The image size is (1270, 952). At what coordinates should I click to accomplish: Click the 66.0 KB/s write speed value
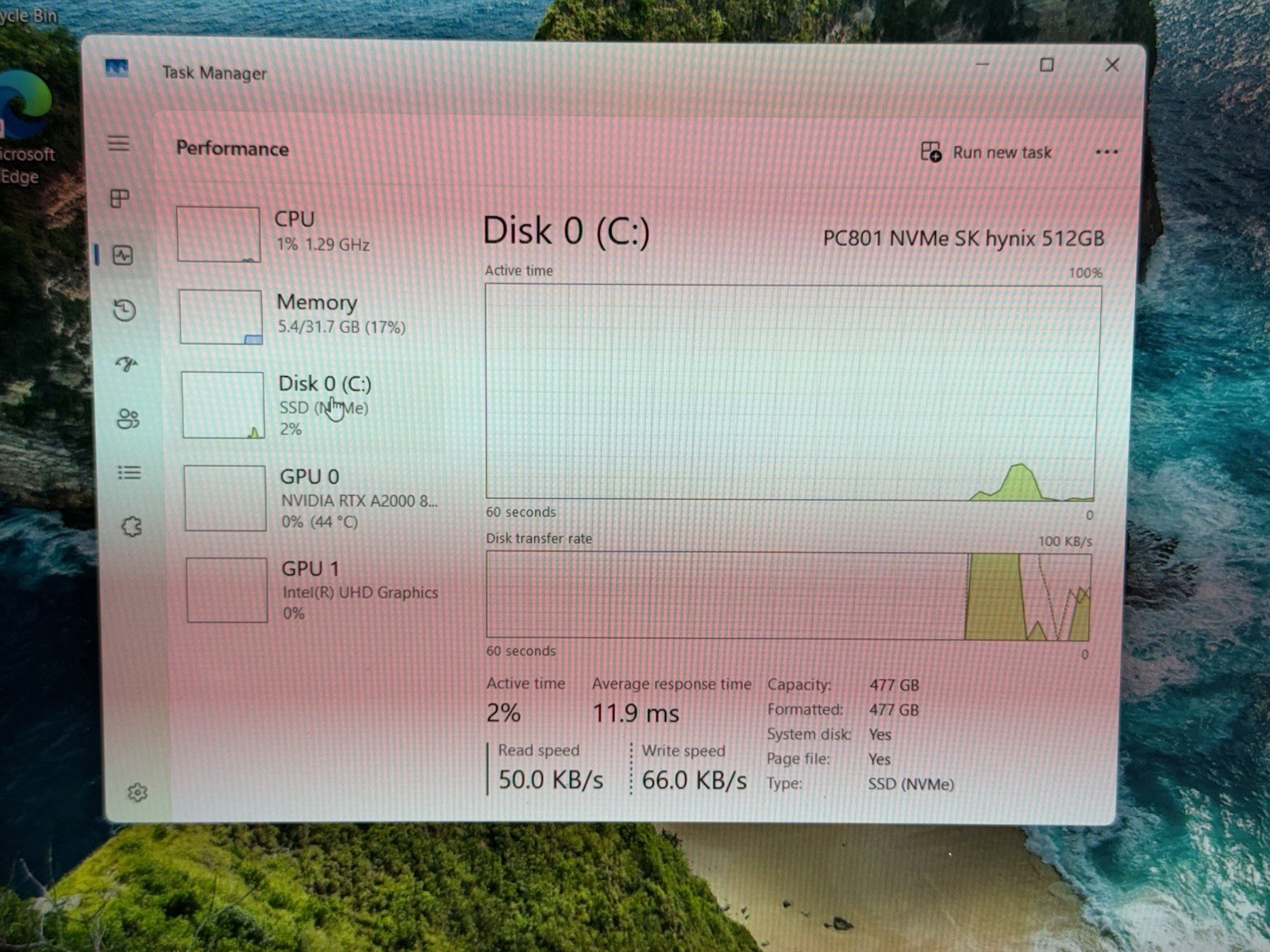pos(695,781)
